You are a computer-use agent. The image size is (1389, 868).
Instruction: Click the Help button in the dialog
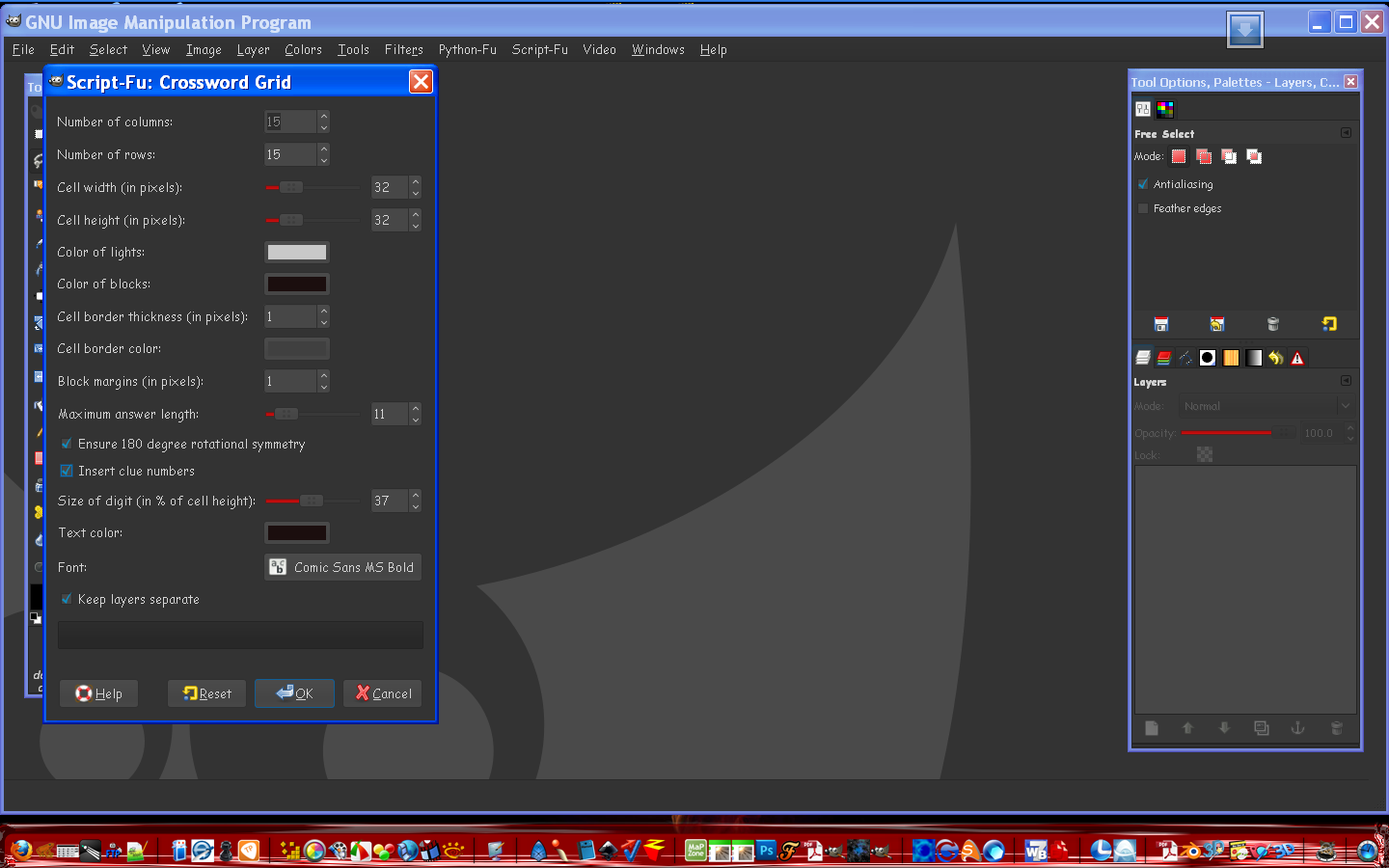point(98,693)
